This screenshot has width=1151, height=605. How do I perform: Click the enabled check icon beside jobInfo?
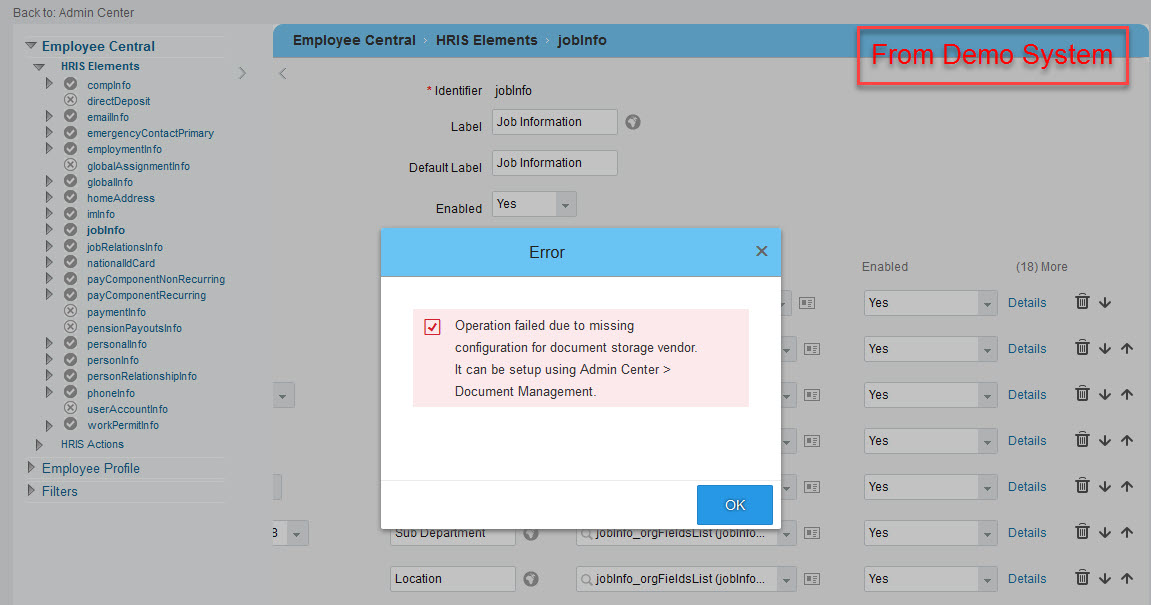(x=70, y=229)
